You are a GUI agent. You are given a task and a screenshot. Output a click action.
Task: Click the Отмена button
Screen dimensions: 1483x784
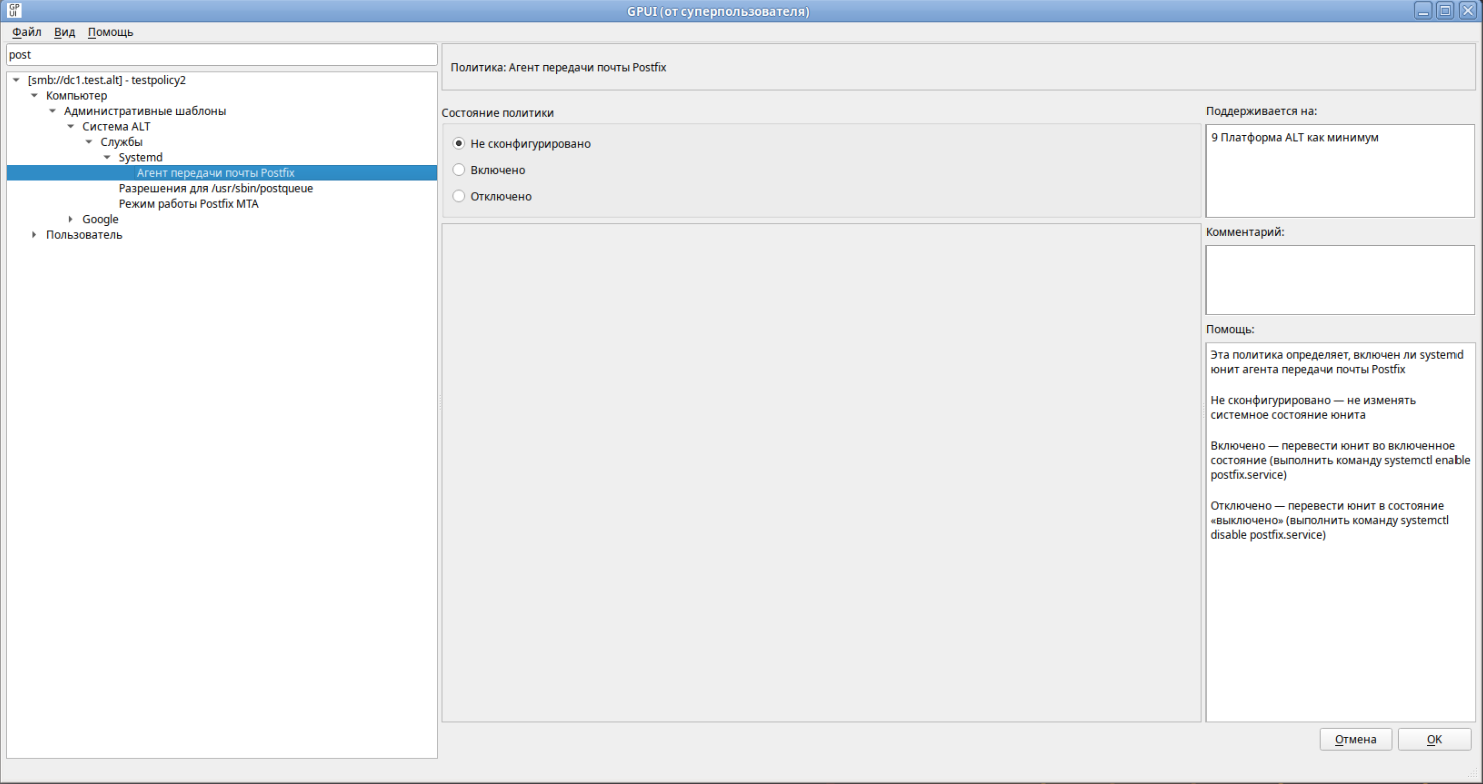click(1356, 740)
